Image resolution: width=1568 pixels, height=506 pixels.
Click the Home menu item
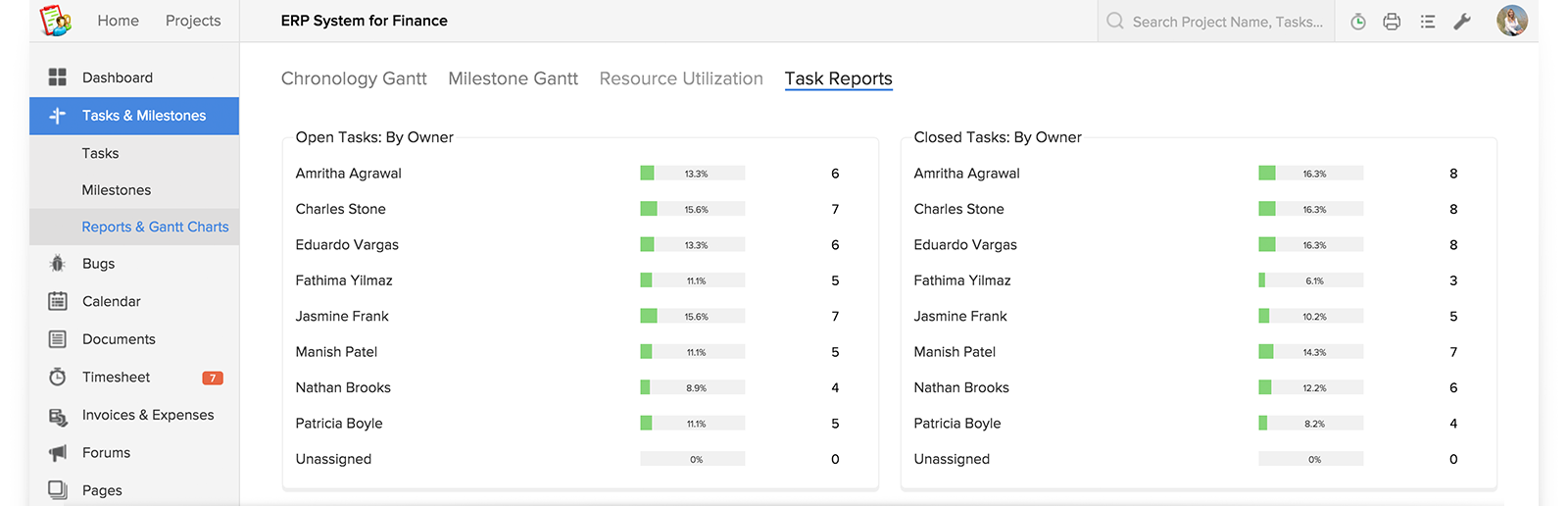click(118, 21)
